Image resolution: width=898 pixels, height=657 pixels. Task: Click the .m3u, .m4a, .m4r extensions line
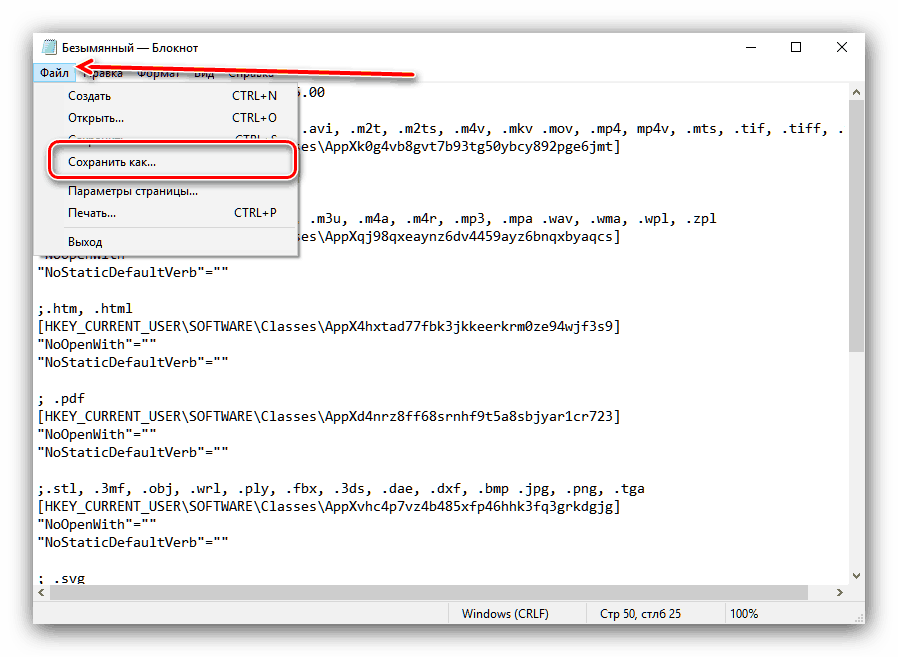(x=507, y=219)
